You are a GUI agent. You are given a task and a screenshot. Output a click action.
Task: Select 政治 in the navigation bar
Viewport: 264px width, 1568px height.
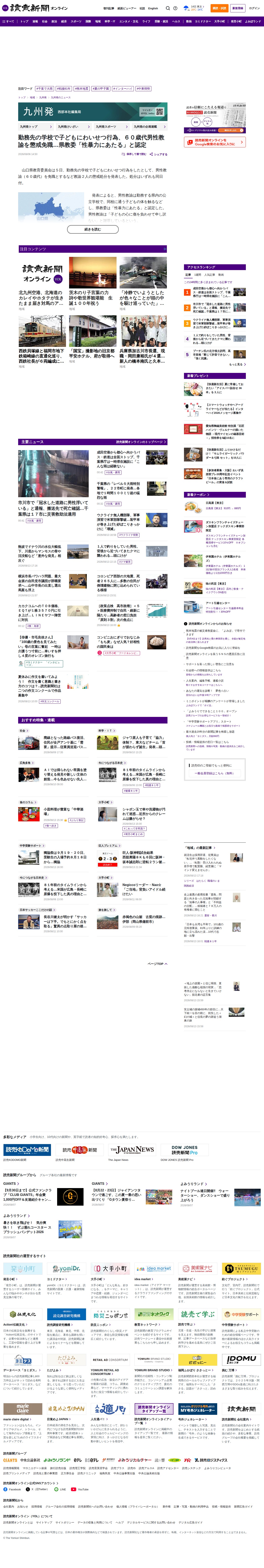[x=54, y=21]
